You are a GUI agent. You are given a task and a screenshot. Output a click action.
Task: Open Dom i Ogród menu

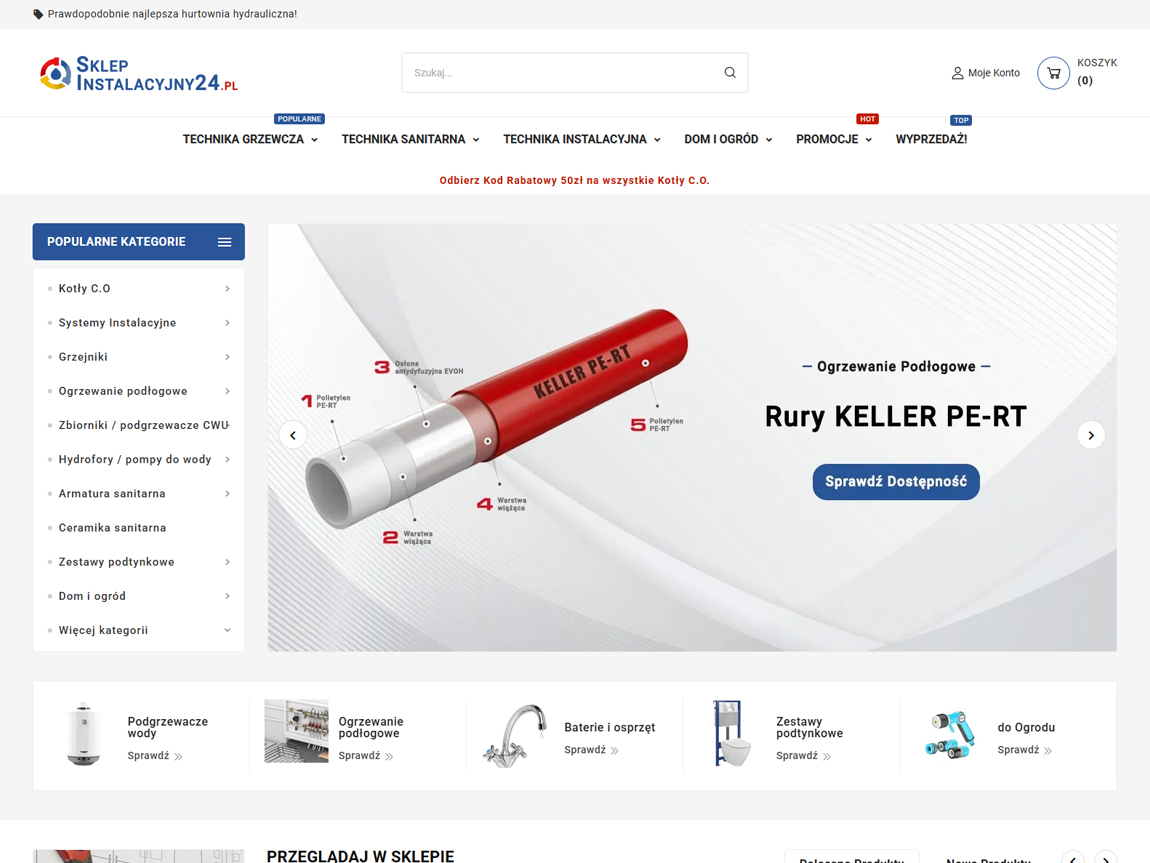(721, 139)
